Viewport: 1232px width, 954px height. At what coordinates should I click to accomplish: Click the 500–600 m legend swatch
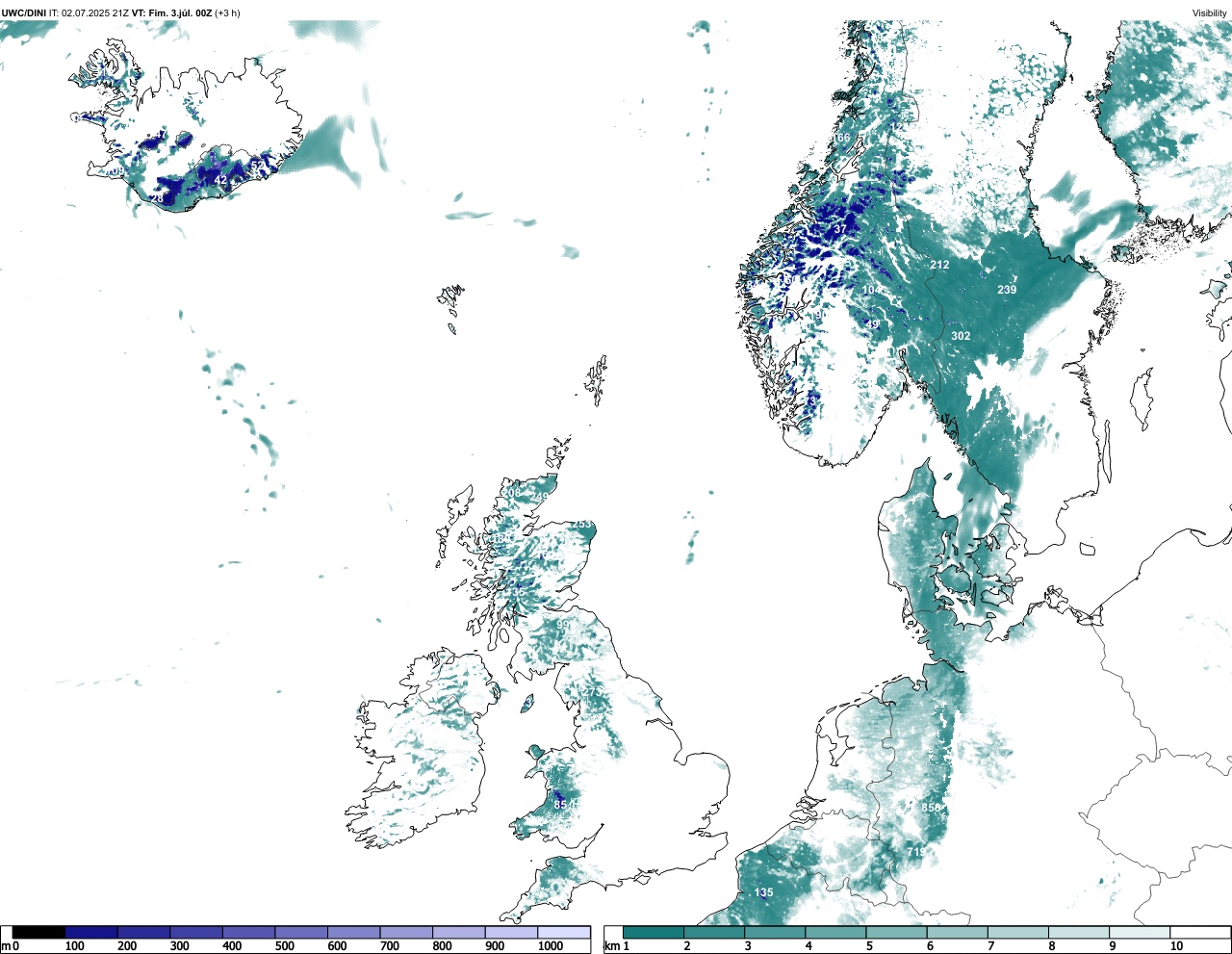(x=301, y=932)
